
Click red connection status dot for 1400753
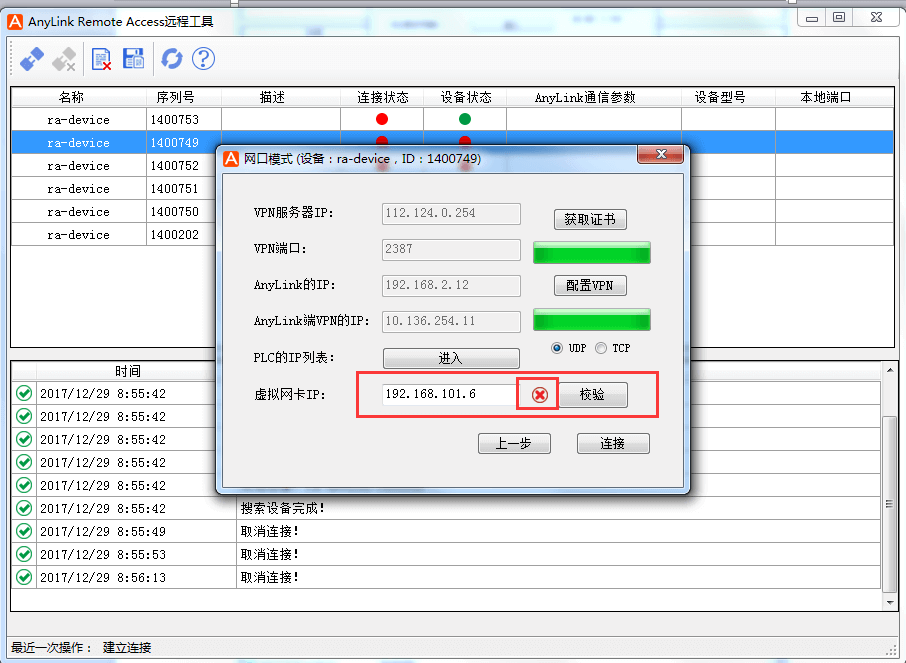point(381,119)
